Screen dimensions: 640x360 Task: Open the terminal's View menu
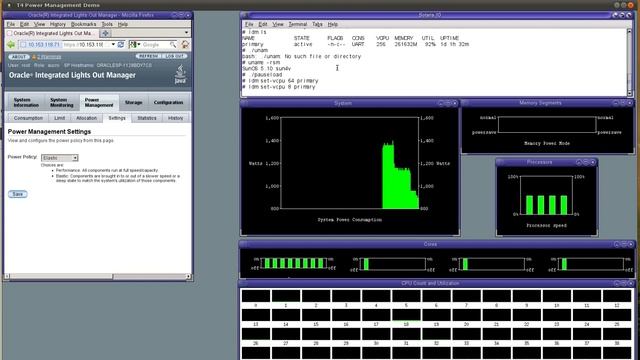click(278, 24)
